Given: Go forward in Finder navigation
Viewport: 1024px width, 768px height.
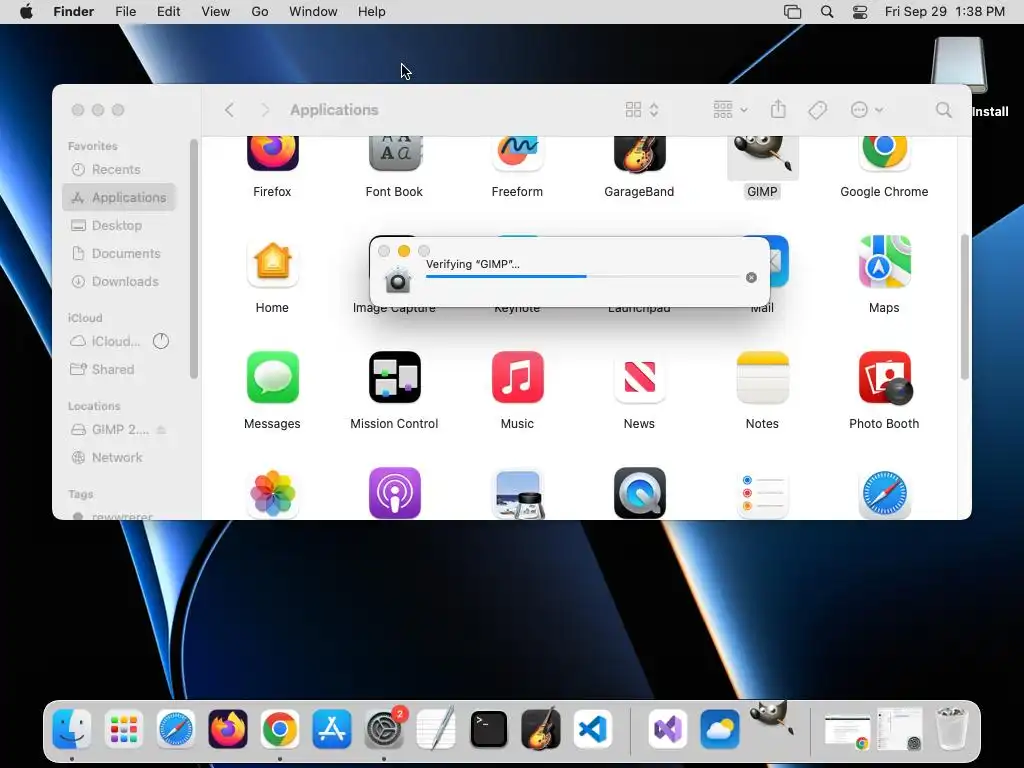Looking at the screenshot, I should coord(264,110).
